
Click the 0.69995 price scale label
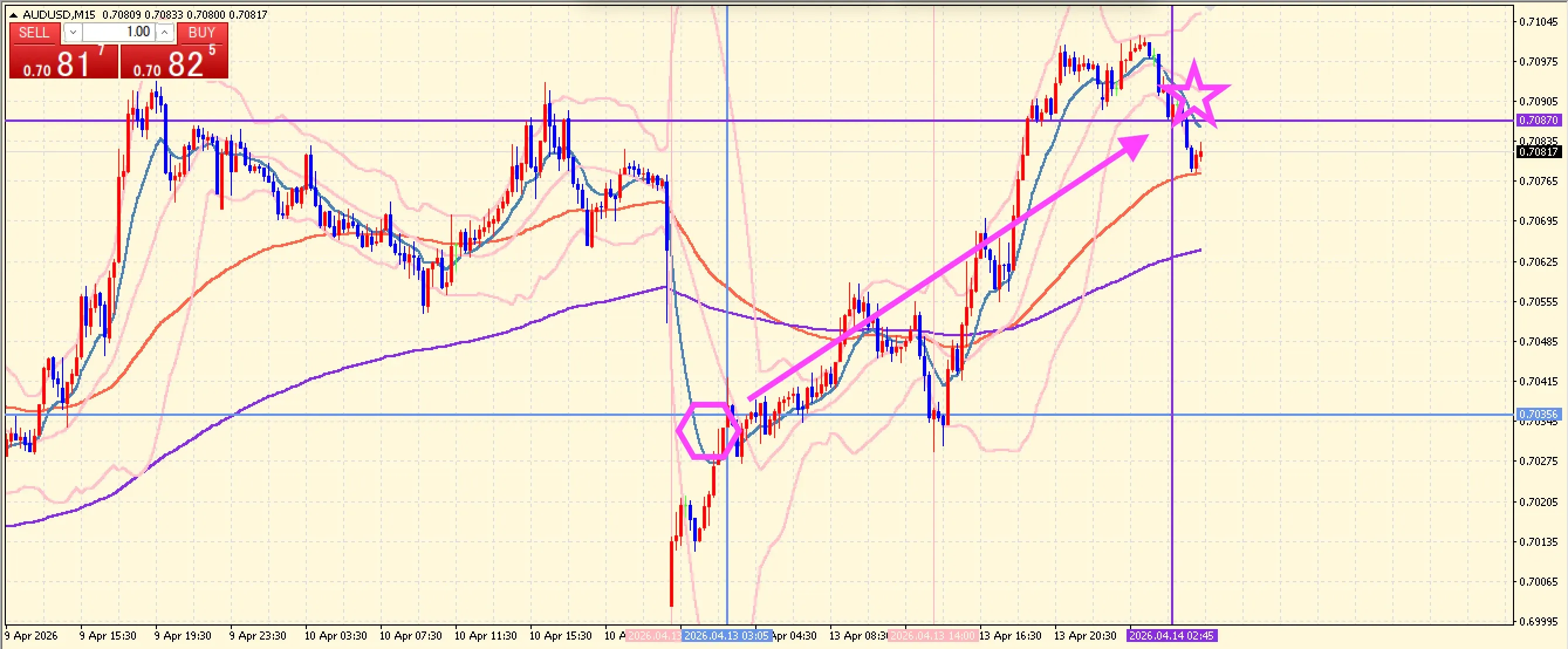(x=1538, y=621)
